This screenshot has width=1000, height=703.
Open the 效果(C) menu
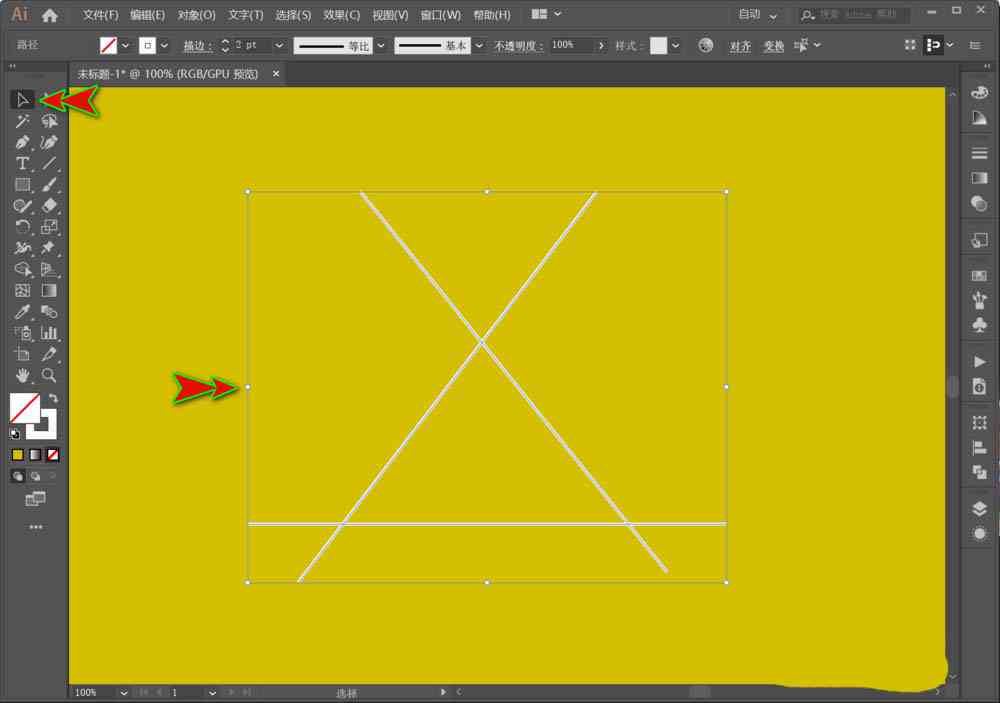click(341, 15)
